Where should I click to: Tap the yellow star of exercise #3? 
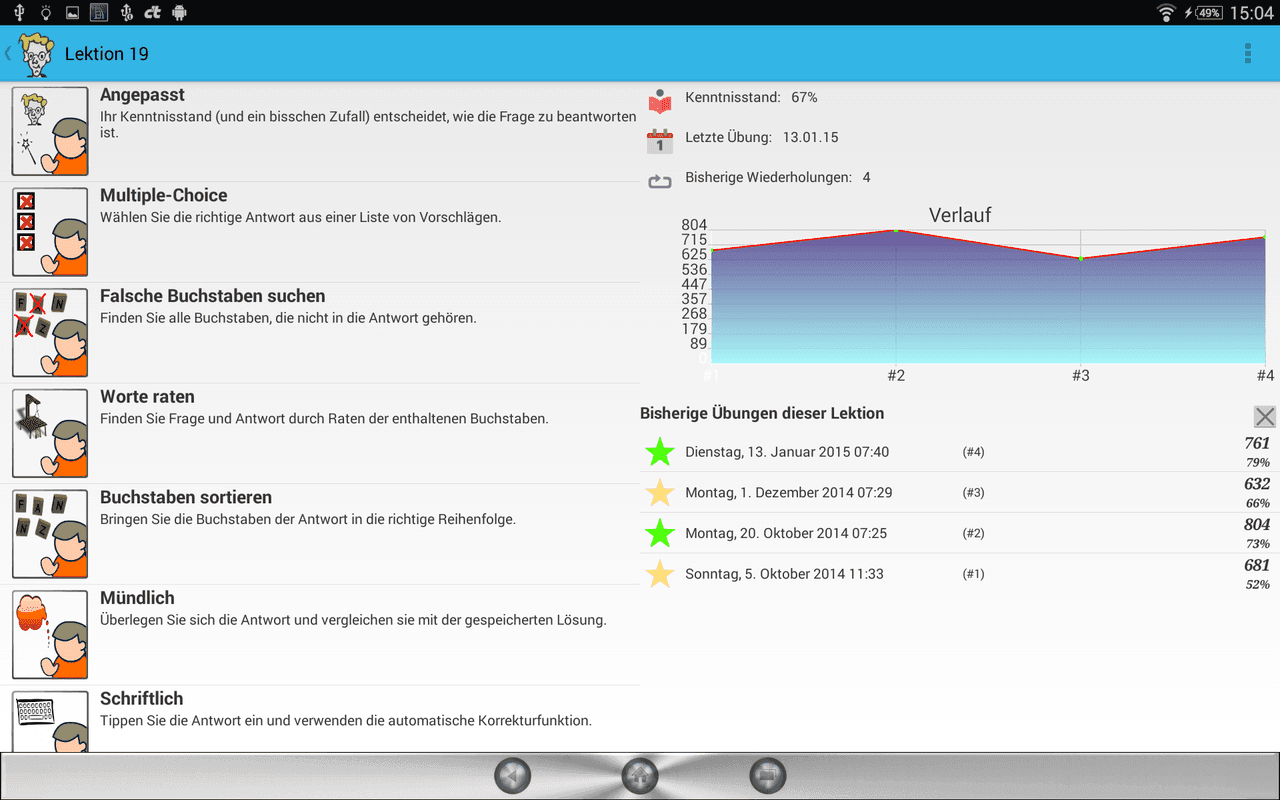tap(660, 493)
